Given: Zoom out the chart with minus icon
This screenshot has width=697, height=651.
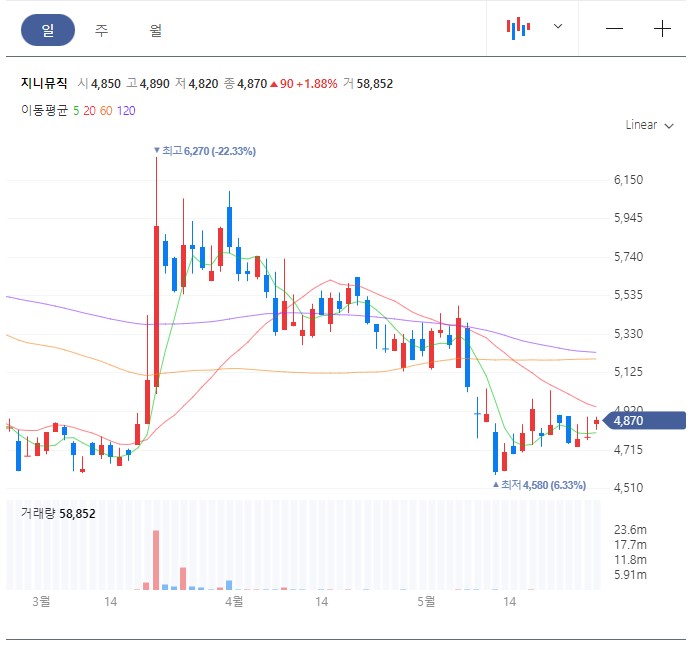Looking at the screenshot, I should (x=614, y=29).
